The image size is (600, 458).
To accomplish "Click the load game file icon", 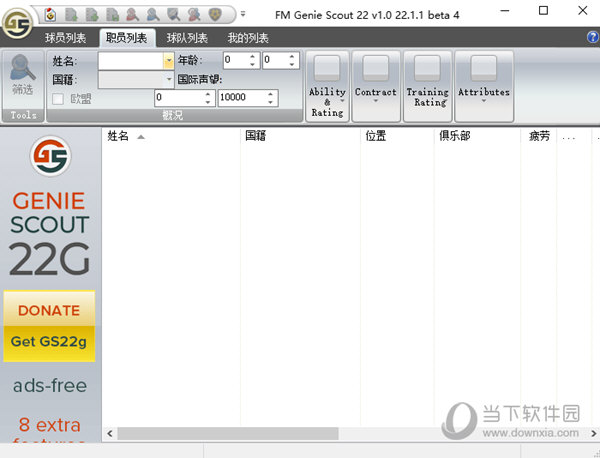I will tap(50, 15).
